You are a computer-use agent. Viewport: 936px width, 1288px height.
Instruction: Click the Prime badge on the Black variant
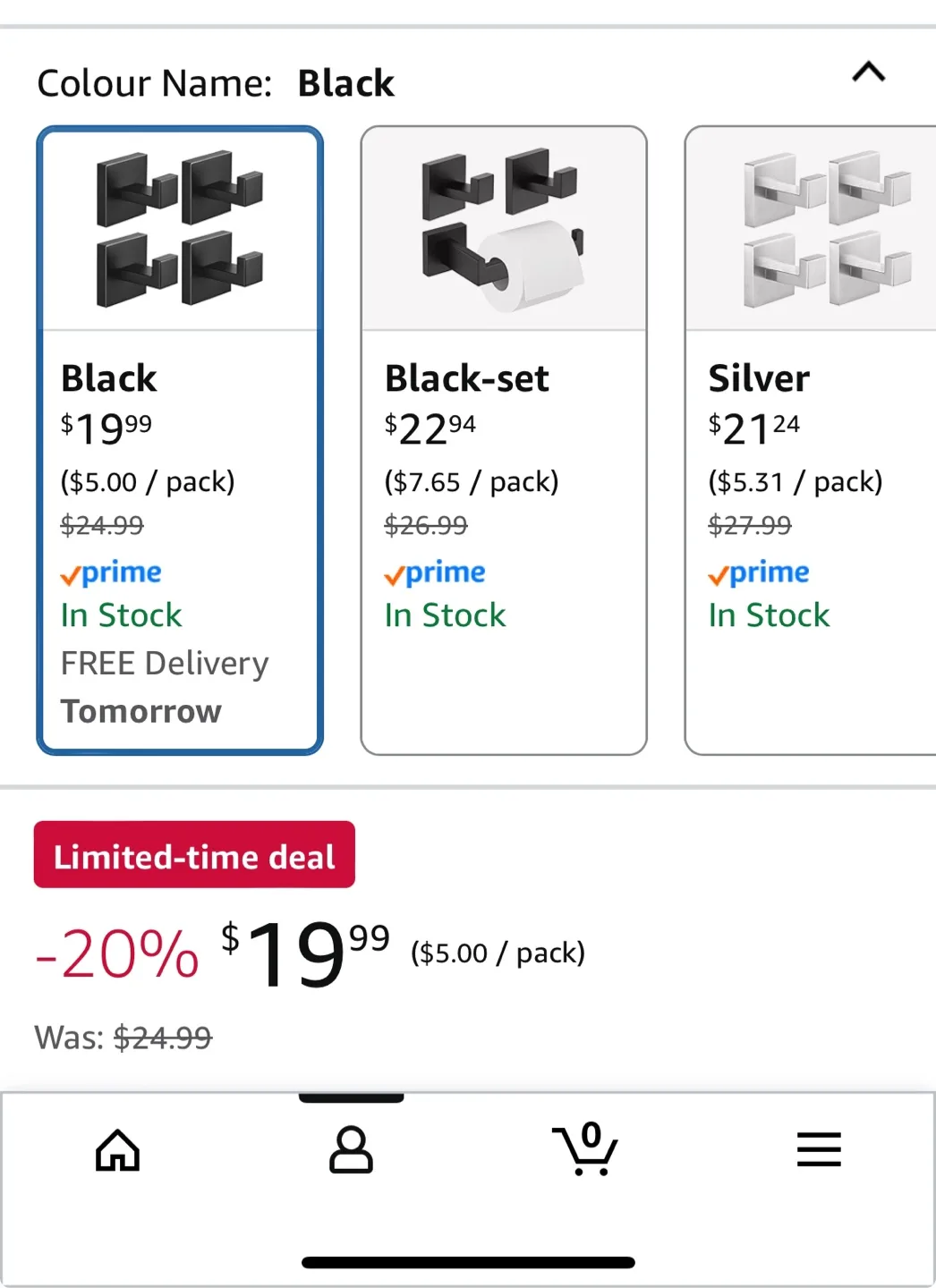pyautogui.click(x=110, y=572)
